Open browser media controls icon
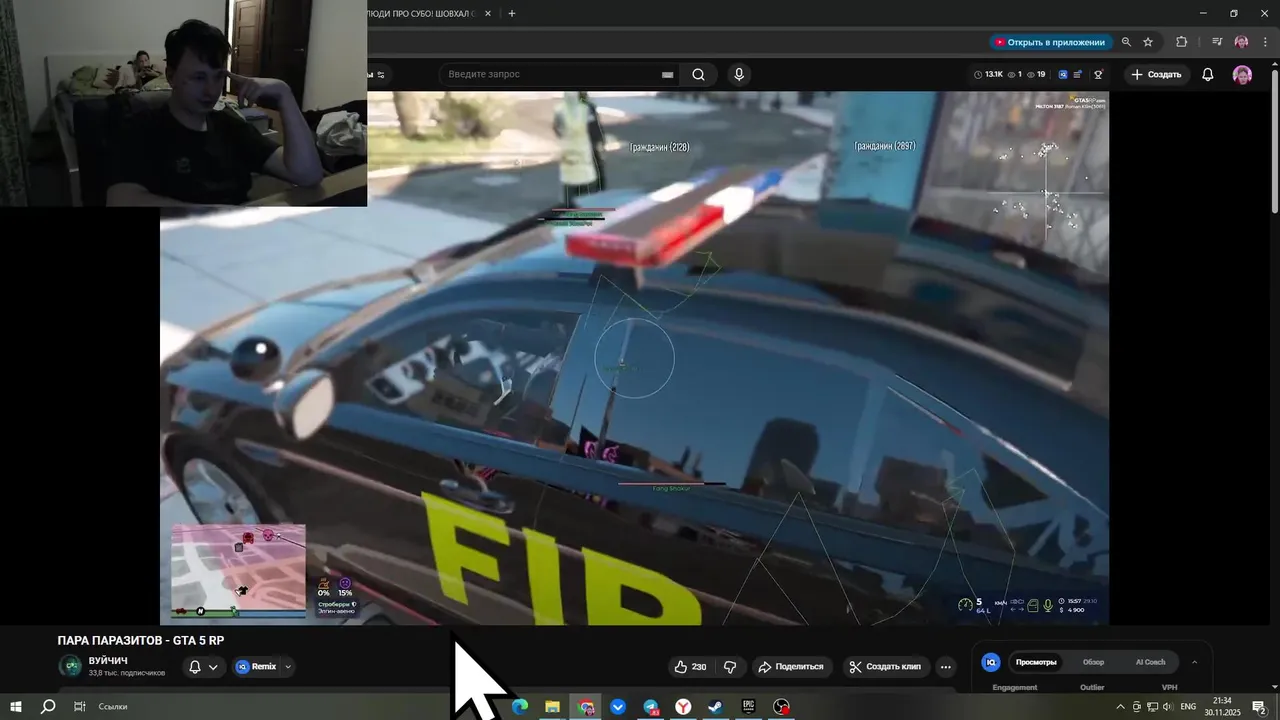The height and width of the screenshot is (720, 1280). coord(1217,42)
